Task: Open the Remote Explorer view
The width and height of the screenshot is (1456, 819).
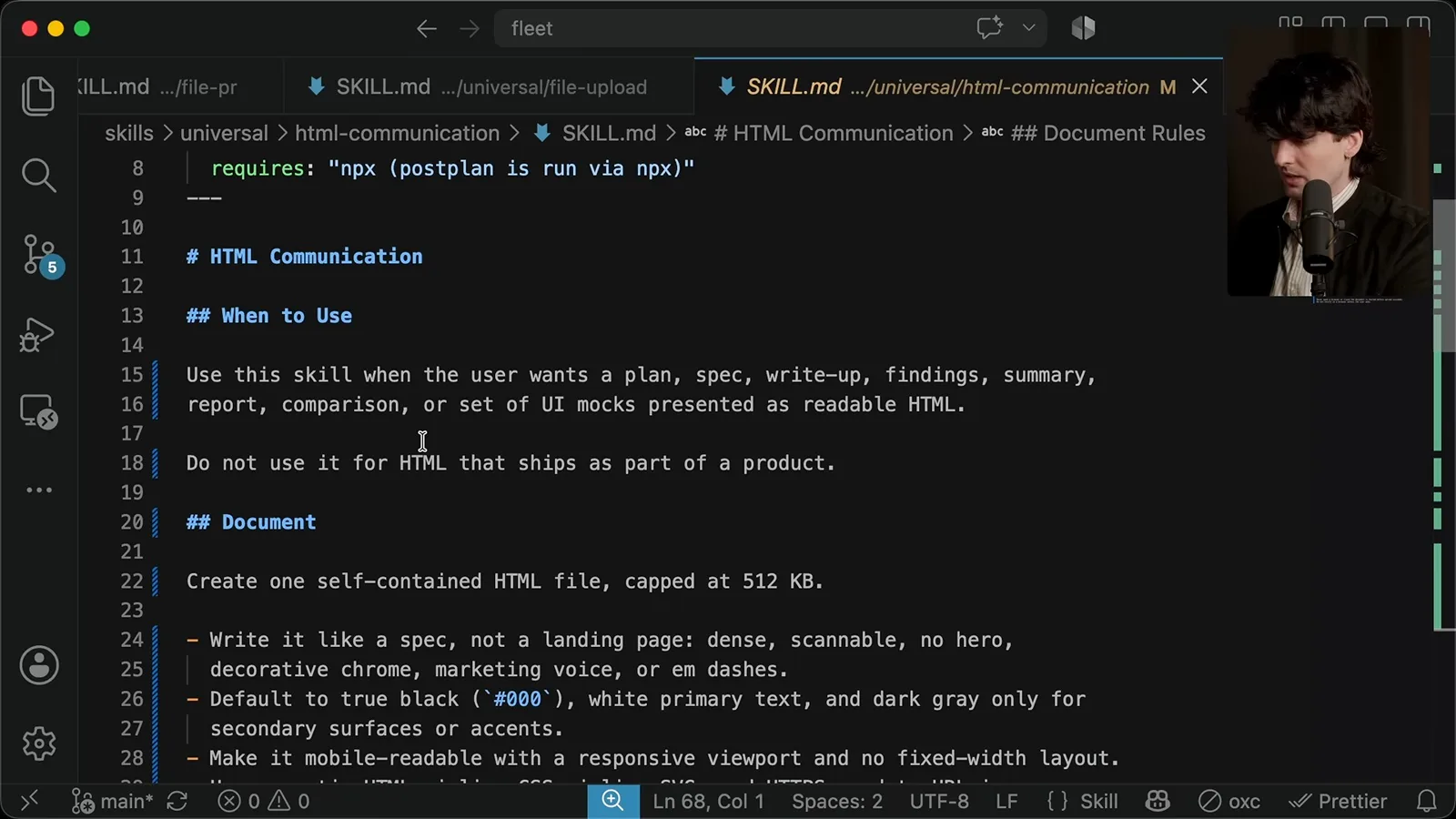Action: tap(39, 412)
